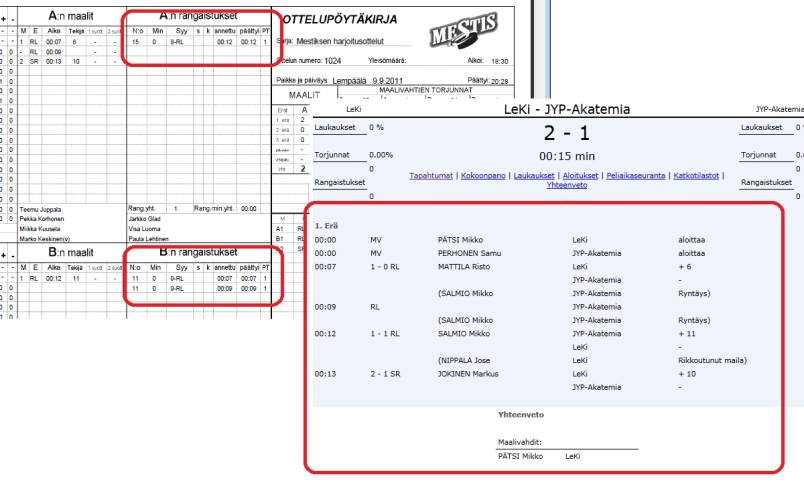Open the Tapahtumat link

431,176
